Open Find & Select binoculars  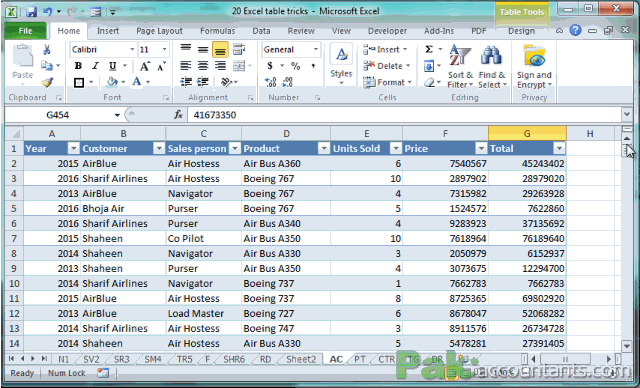click(x=492, y=66)
